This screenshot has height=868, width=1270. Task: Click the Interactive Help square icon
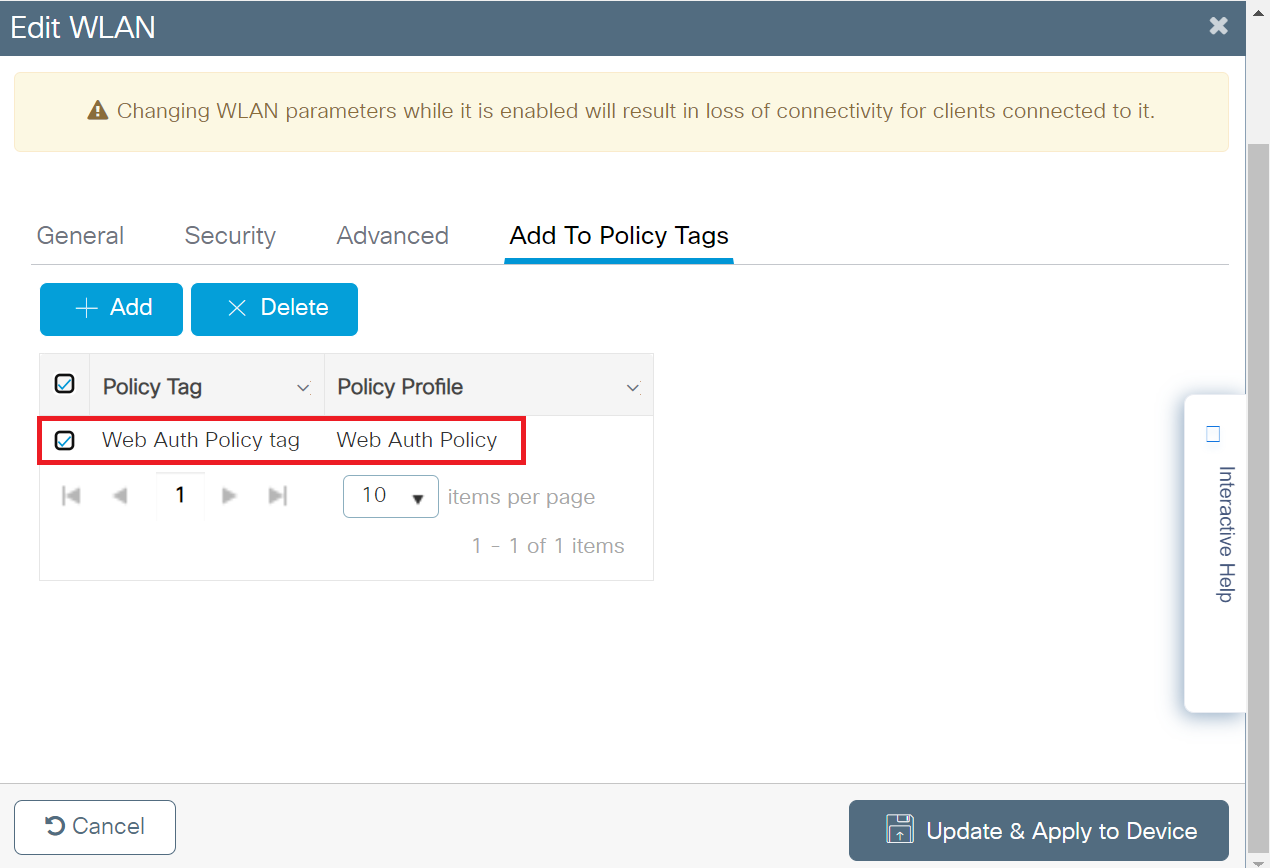[1213, 434]
